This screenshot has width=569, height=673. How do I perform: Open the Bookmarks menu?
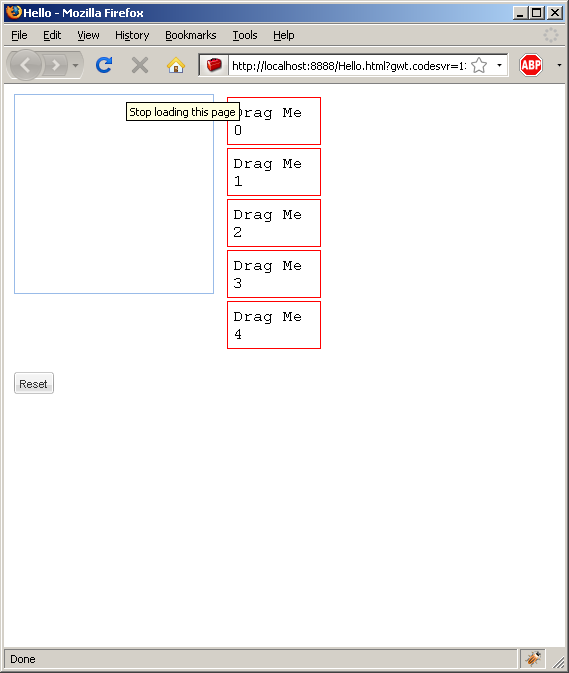coord(191,35)
